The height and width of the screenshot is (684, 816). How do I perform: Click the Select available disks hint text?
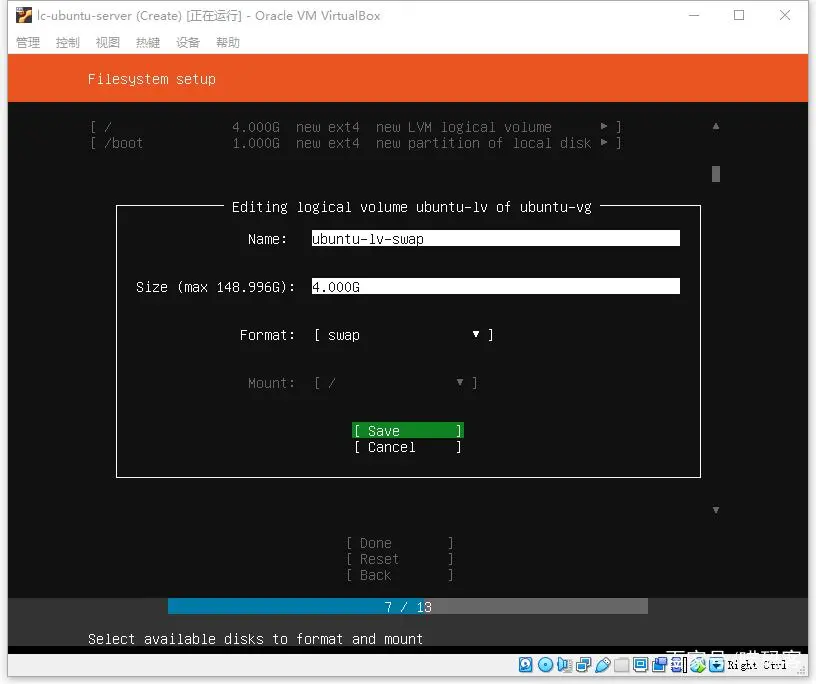pyautogui.click(x=255, y=639)
